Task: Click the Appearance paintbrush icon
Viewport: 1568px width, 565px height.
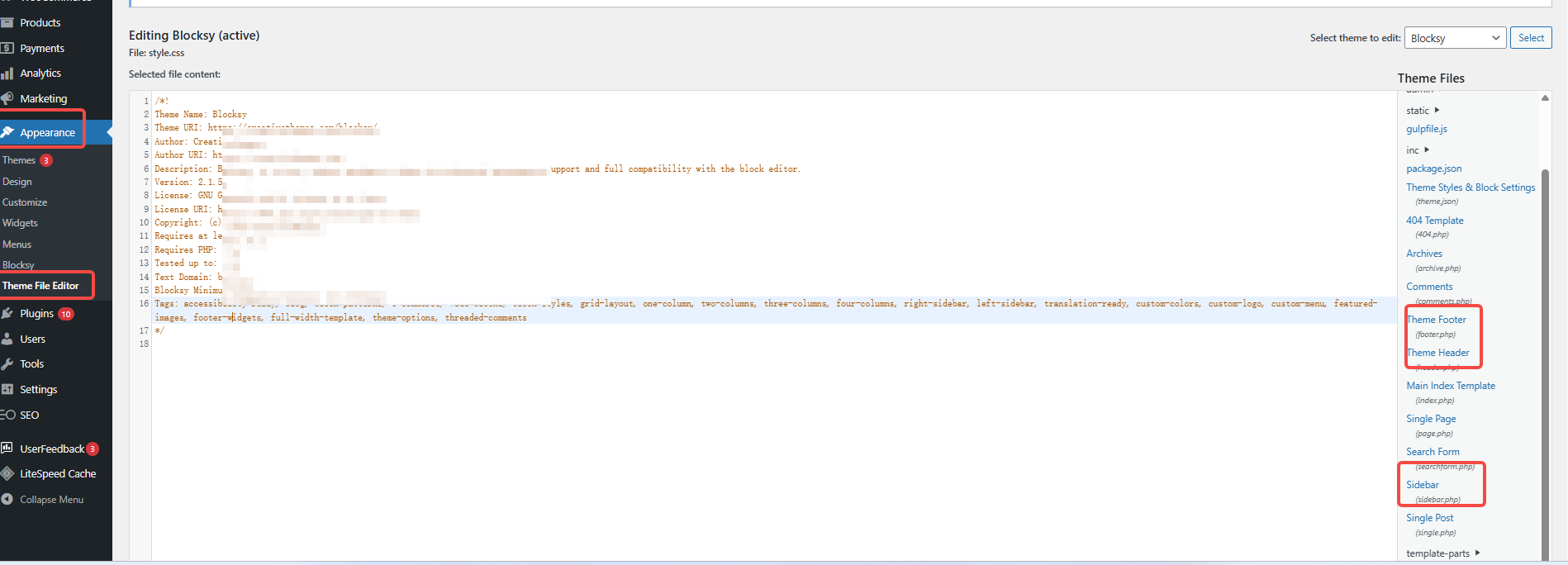Action: click(x=7, y=132)
